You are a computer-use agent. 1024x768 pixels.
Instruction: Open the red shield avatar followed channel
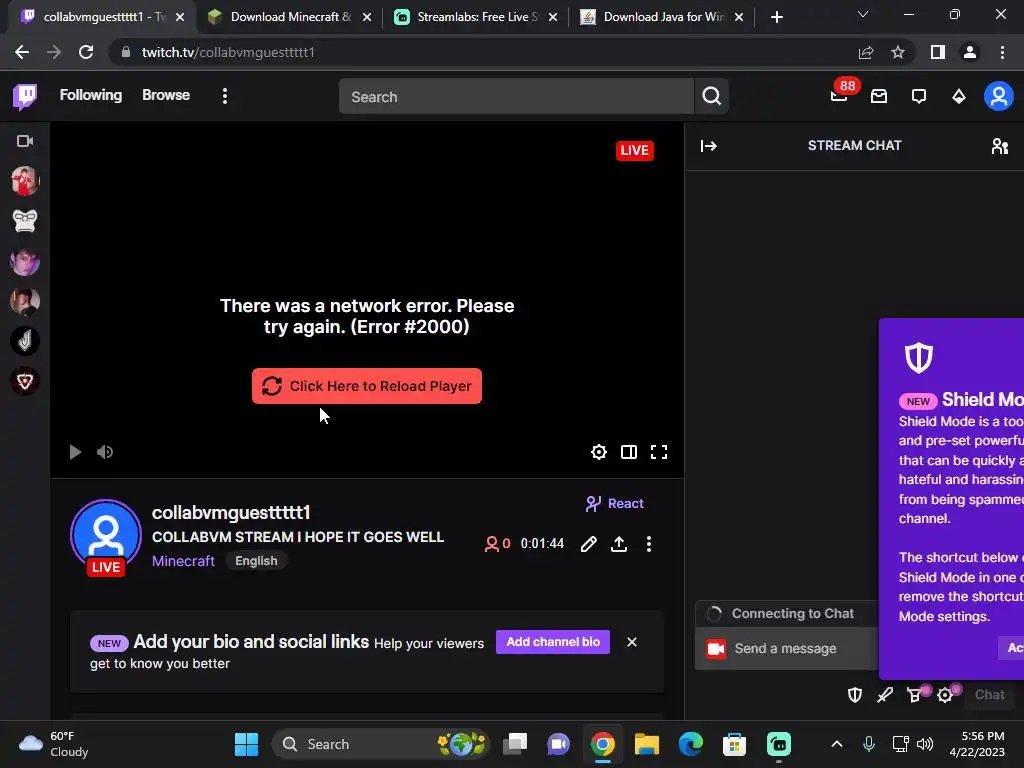click(x=25, y=381)
